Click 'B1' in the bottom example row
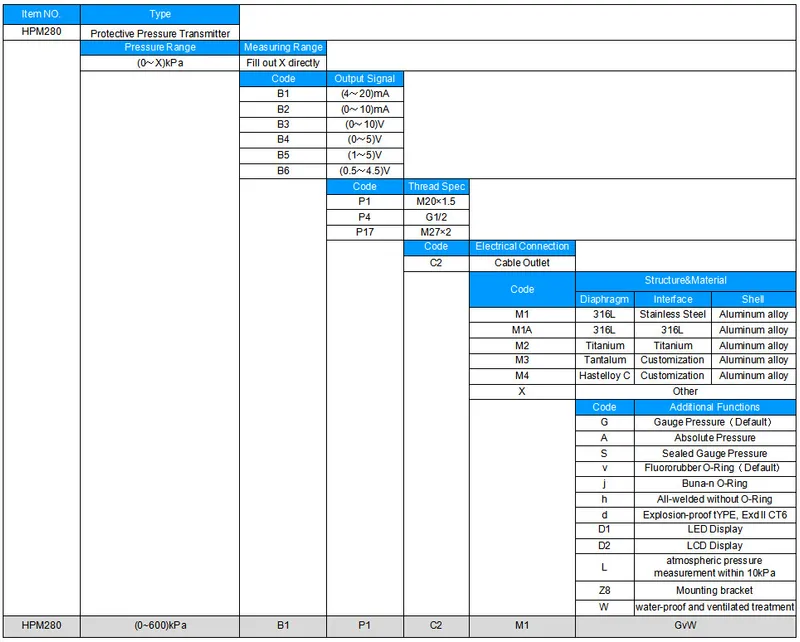The height and width of the screenshot is (642, 800). [x=283, y=626]
